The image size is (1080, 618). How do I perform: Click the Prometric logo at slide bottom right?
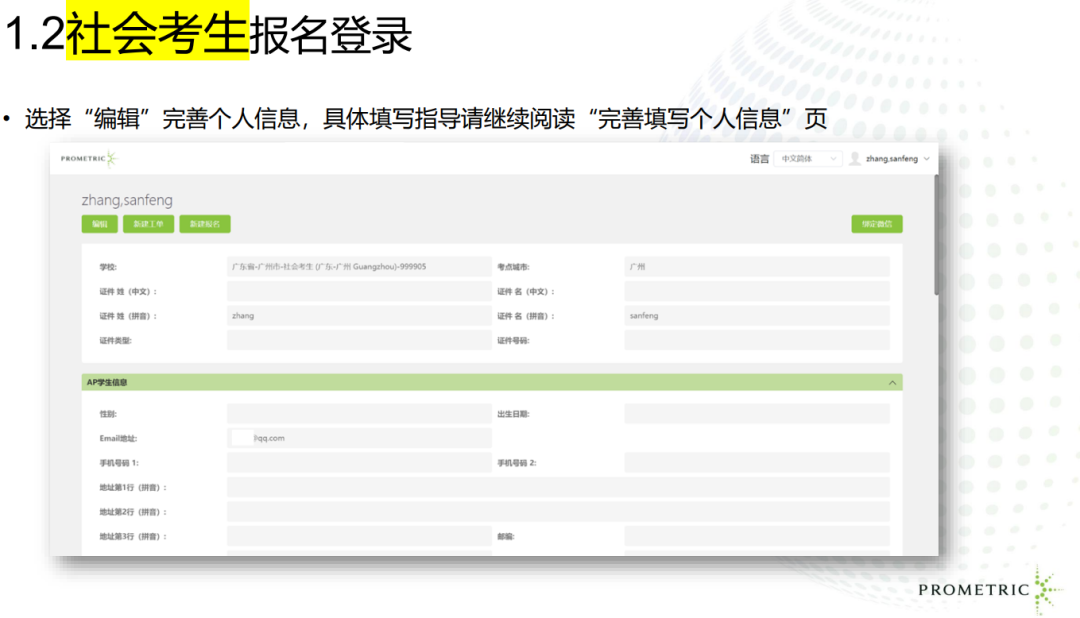(988, 588)
